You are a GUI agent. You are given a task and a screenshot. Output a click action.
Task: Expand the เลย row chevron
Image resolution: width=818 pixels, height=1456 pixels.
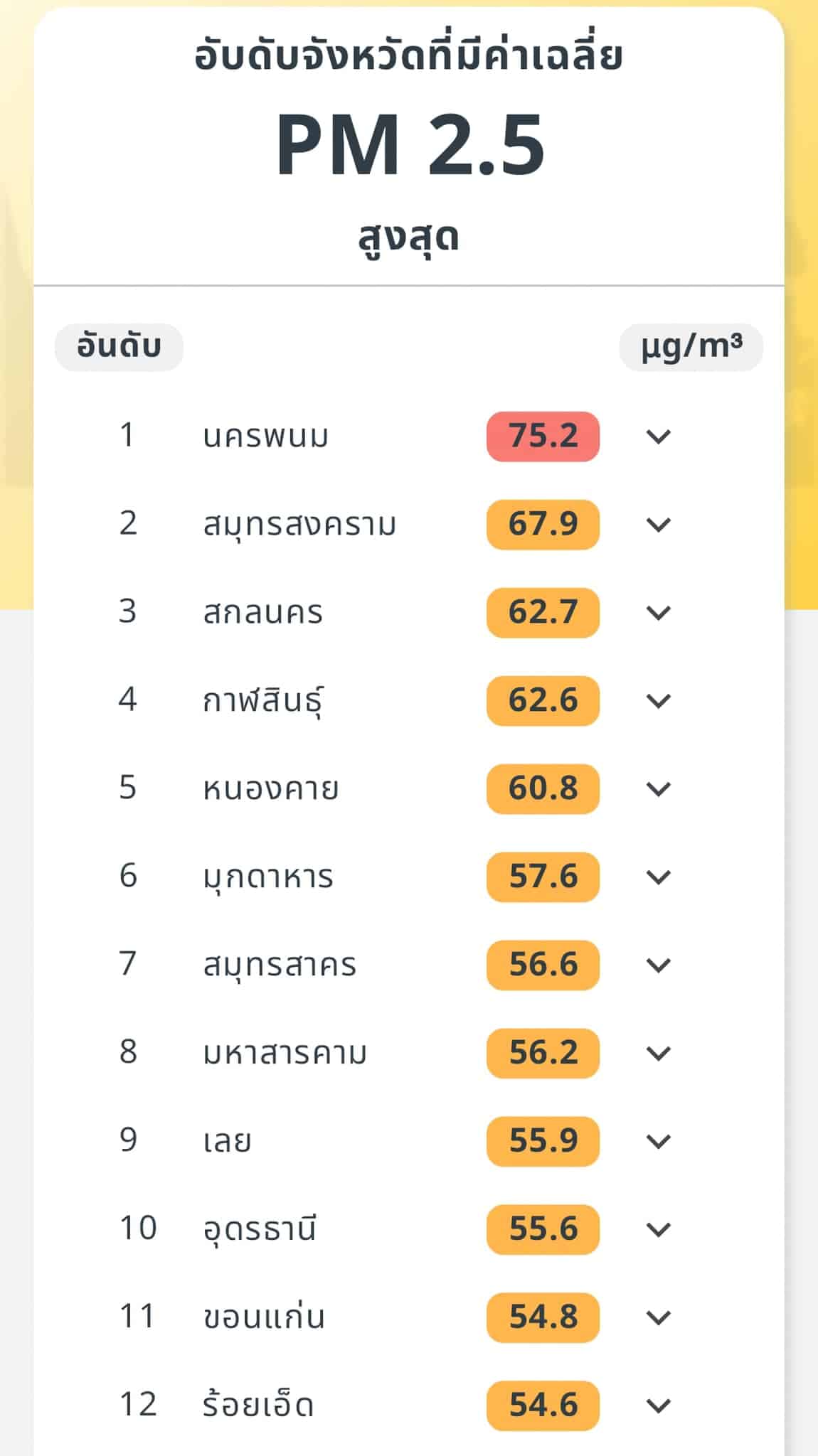tap(658, 1142)
